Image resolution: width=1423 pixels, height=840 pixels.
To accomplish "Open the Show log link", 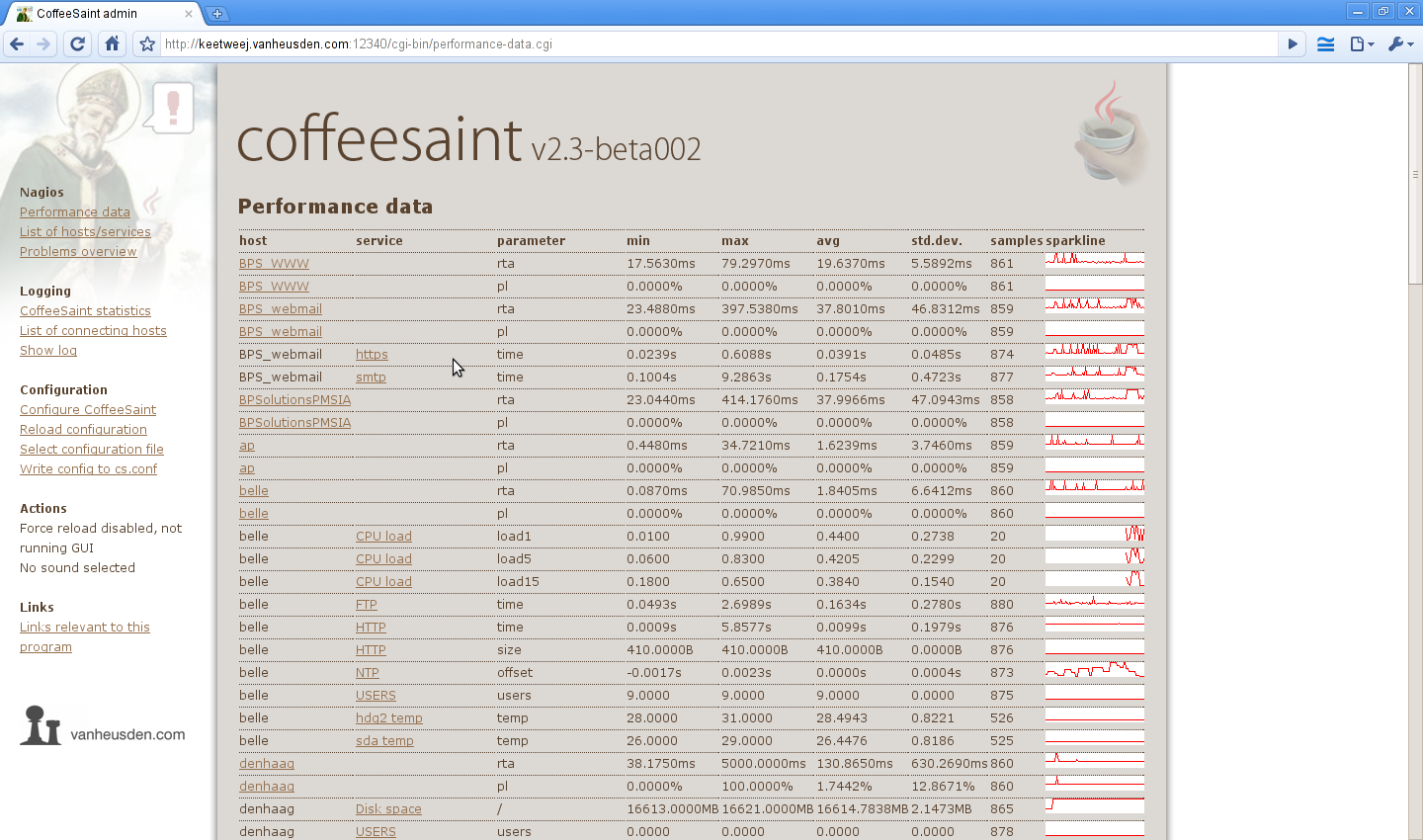I will [48, 350].
